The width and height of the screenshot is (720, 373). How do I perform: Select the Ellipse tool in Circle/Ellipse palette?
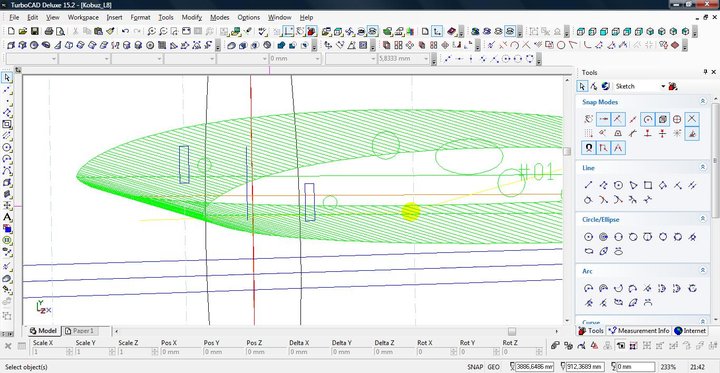pos(588,251)
